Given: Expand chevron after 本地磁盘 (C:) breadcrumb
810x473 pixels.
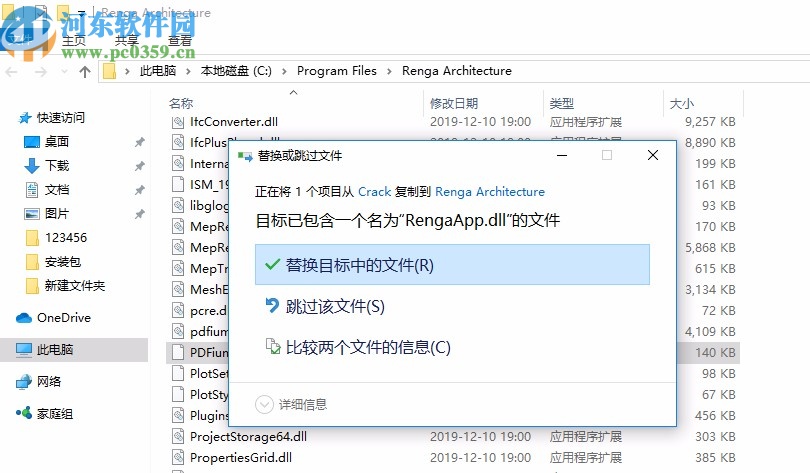Looking at the screenshot, I should (284, 71).
